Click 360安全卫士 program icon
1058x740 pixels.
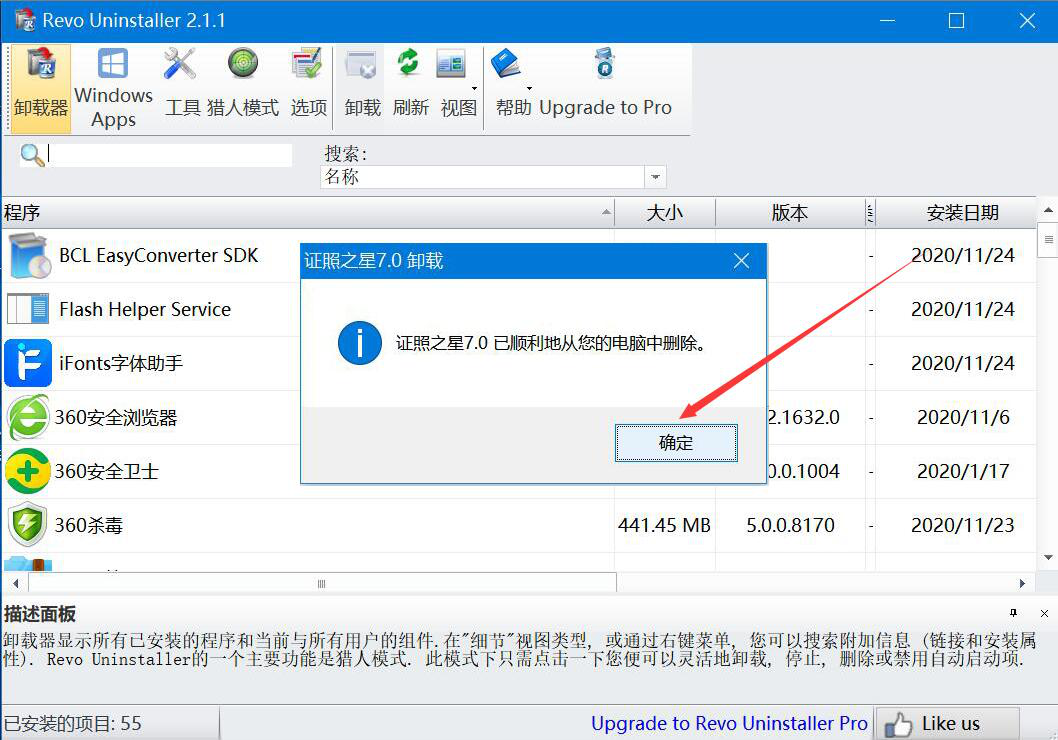[x=28, y=472]
